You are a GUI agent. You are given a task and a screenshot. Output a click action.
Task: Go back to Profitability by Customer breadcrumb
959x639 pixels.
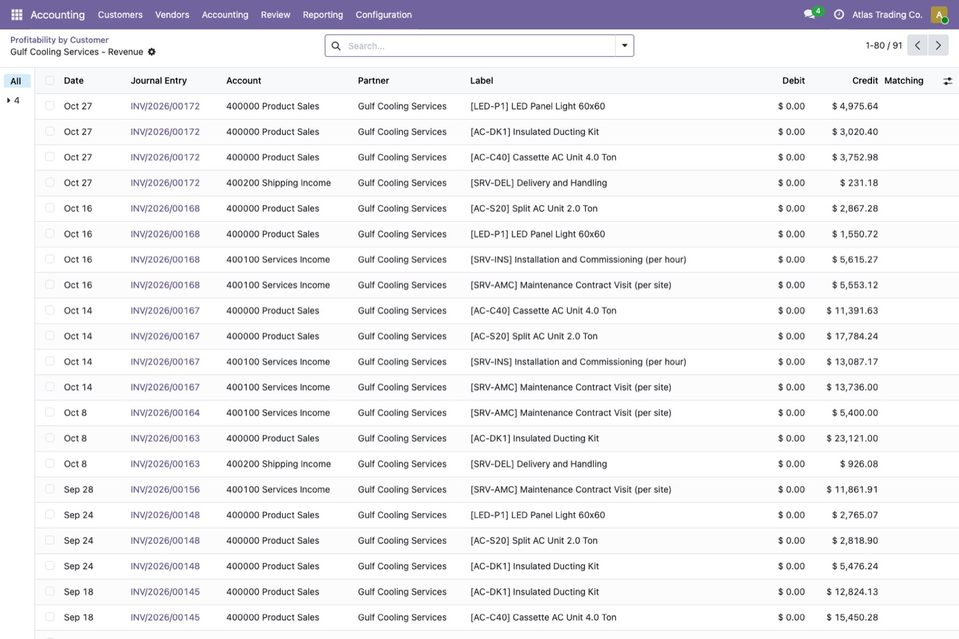(59, 40)
